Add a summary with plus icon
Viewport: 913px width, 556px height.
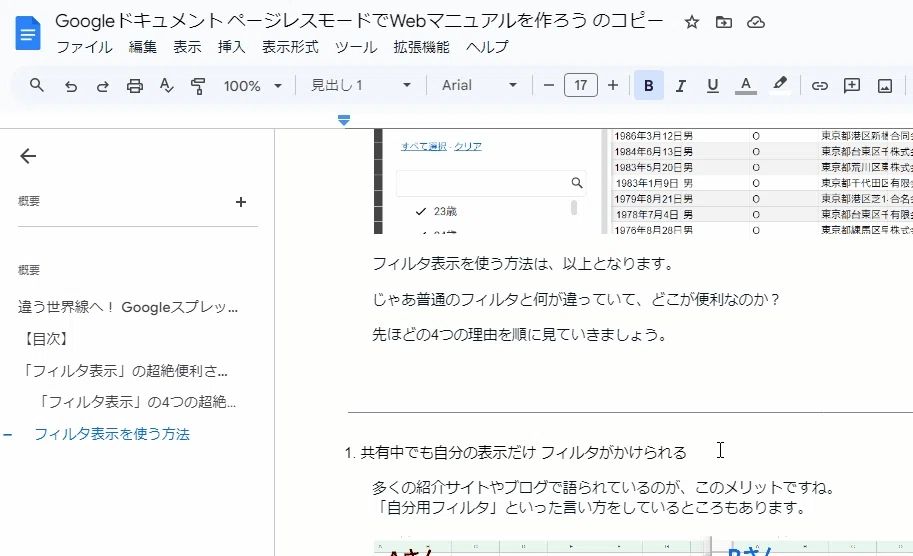point(240,202)
